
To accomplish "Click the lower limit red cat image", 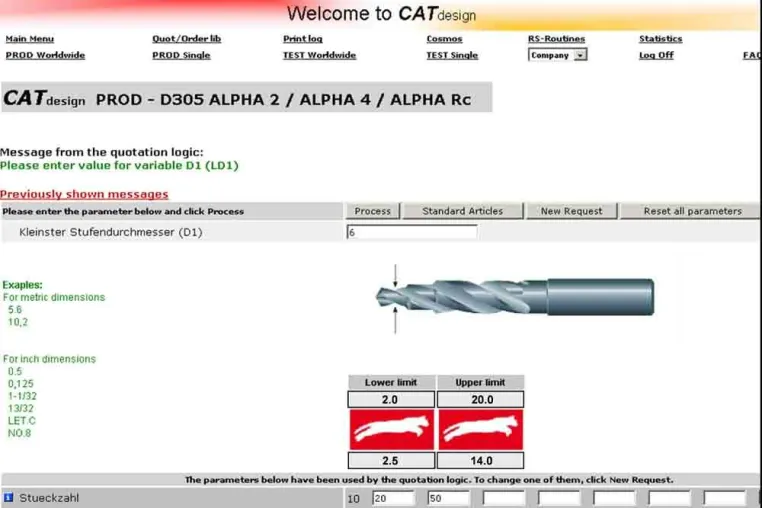I will click(392, 429).
